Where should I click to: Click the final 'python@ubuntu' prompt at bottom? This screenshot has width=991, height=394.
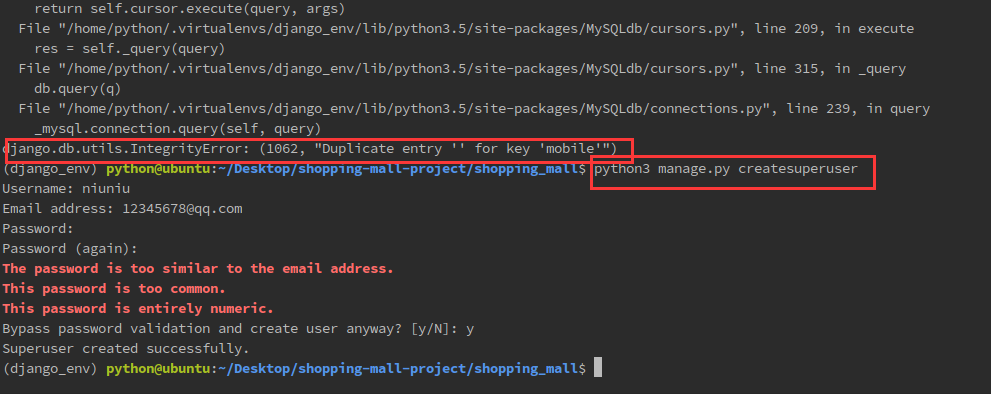[158, 369]
